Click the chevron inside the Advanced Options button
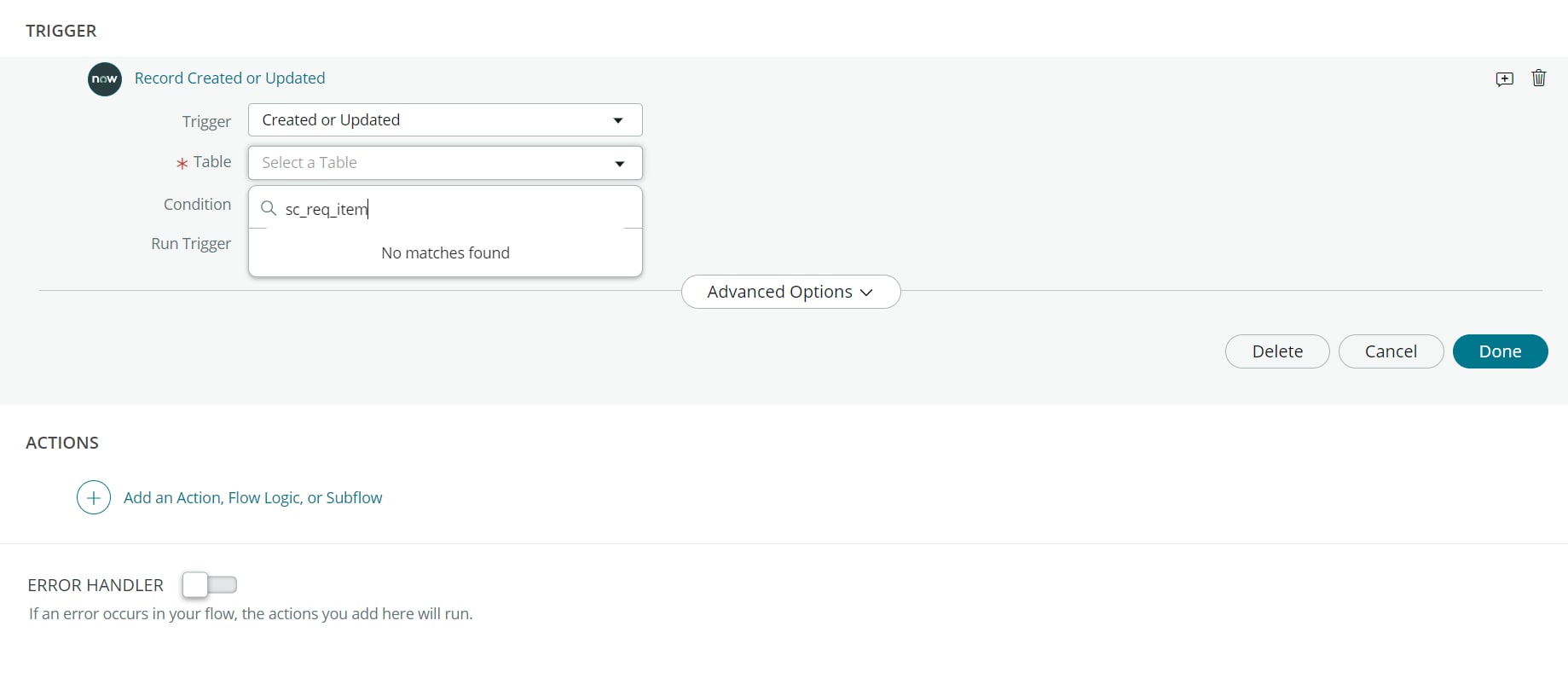 (866, 292)
